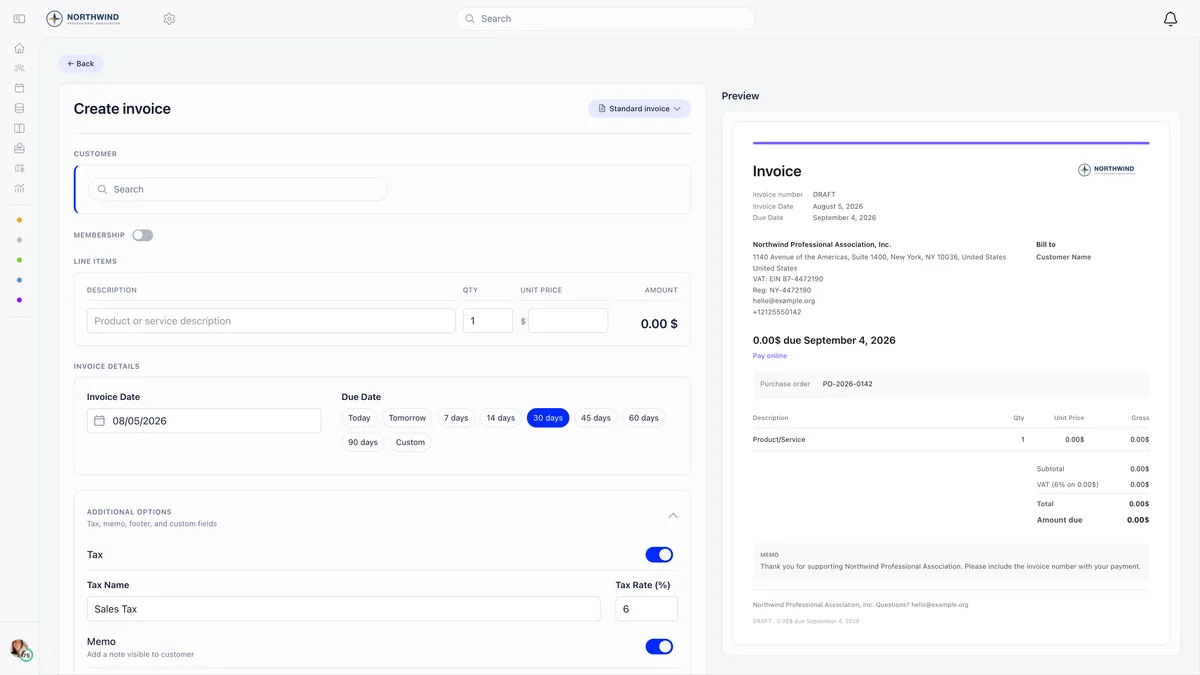Open the members people icon in sidebar
Image resolution: width=1200 pixels, height=675 pixels.
19,68
